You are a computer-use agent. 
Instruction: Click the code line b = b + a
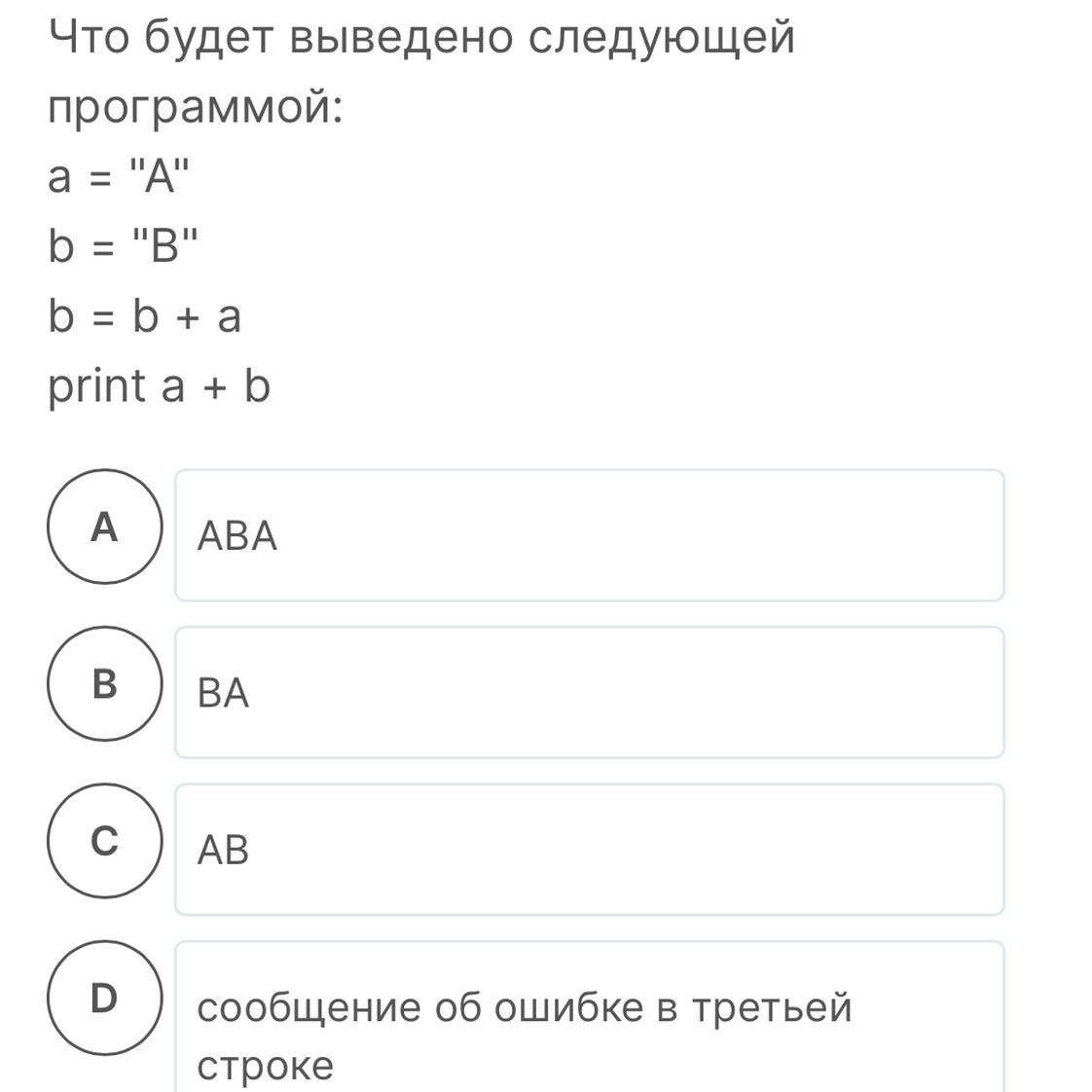click(145, 316)
